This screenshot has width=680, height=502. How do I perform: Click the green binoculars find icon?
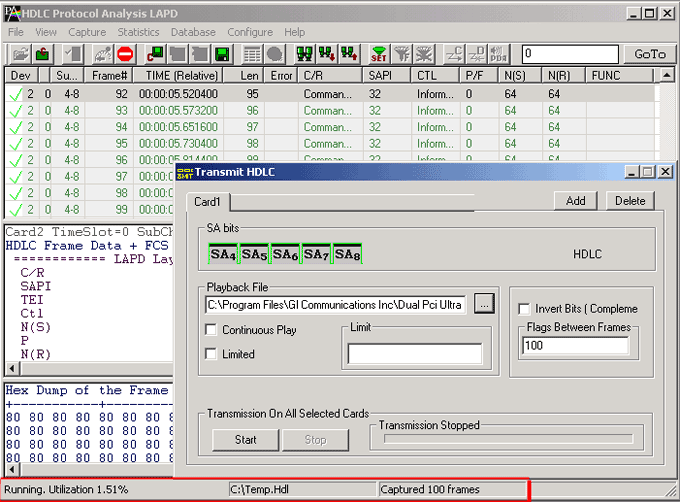(x=304, y=55)
